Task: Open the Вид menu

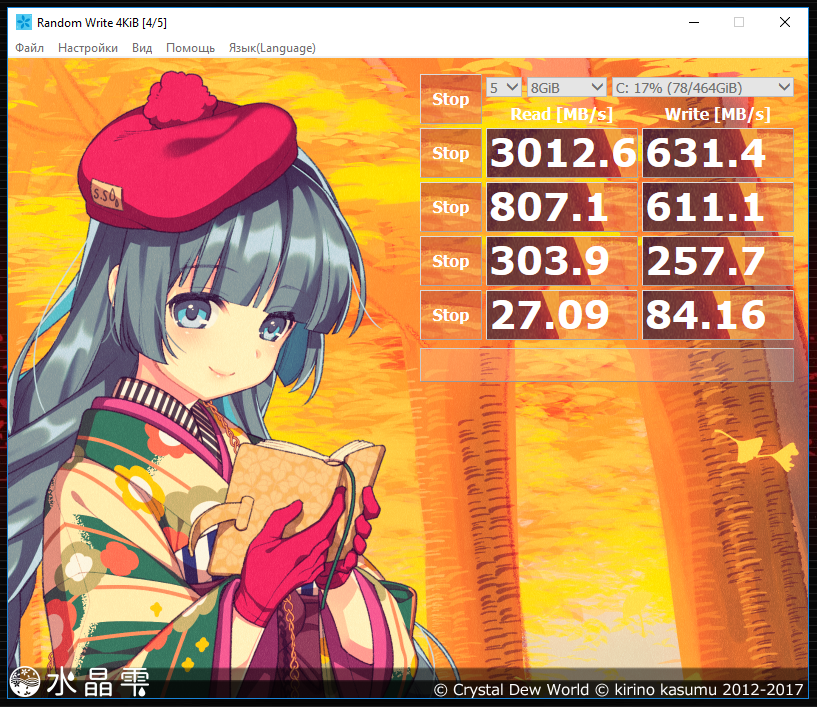Action: [x=142, y=48]
